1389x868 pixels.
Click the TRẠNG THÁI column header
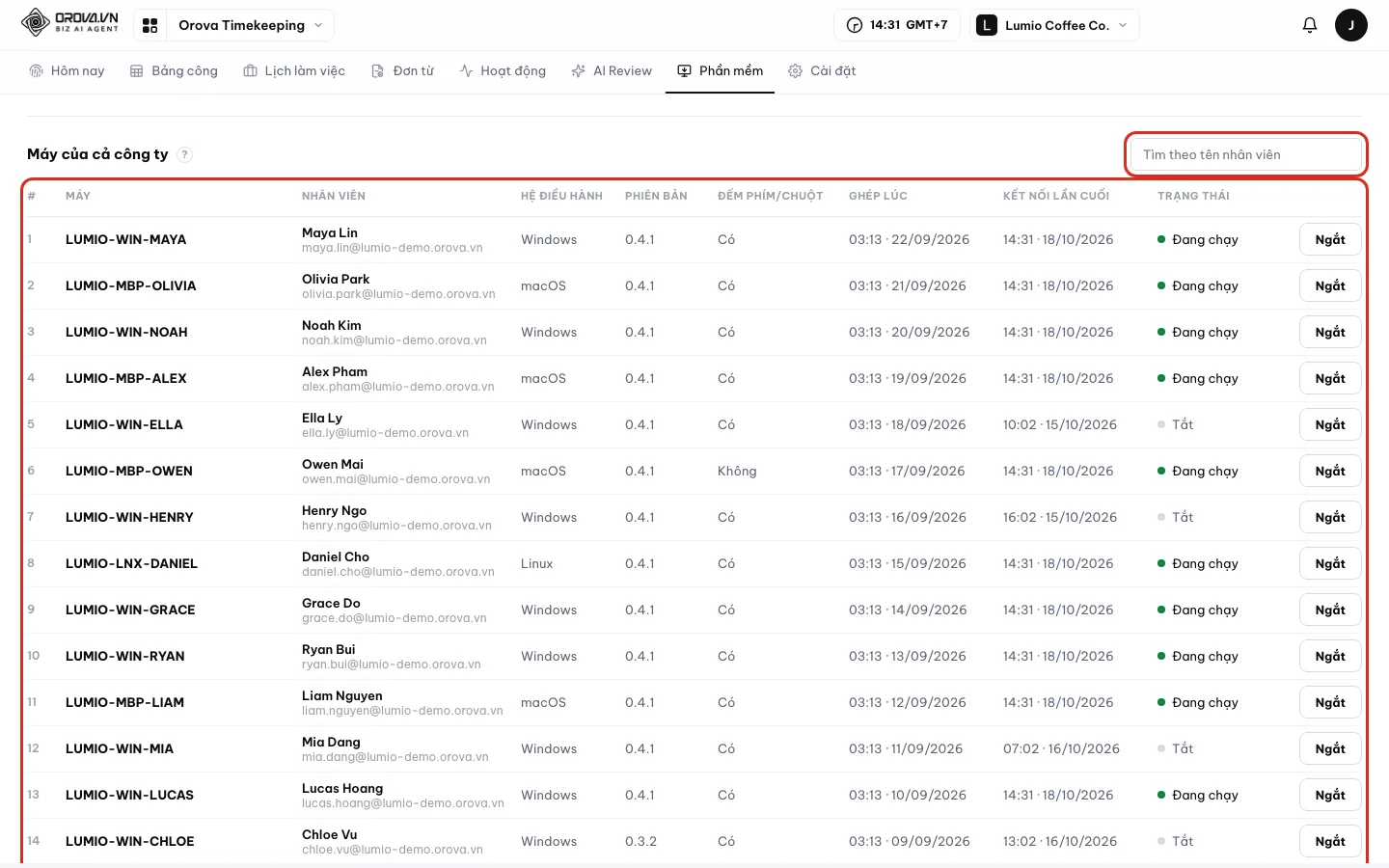pos(1193,196)
